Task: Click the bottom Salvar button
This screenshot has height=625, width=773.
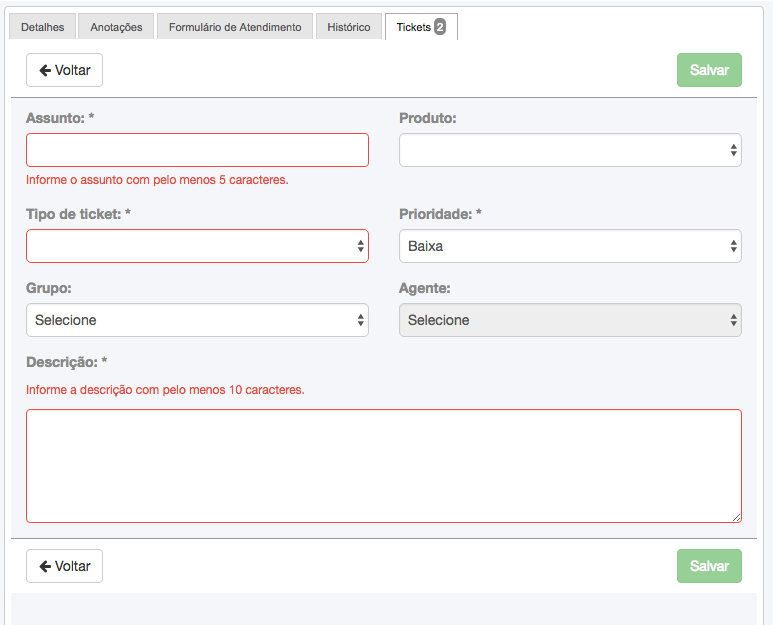Action: [x=709, y=566]
